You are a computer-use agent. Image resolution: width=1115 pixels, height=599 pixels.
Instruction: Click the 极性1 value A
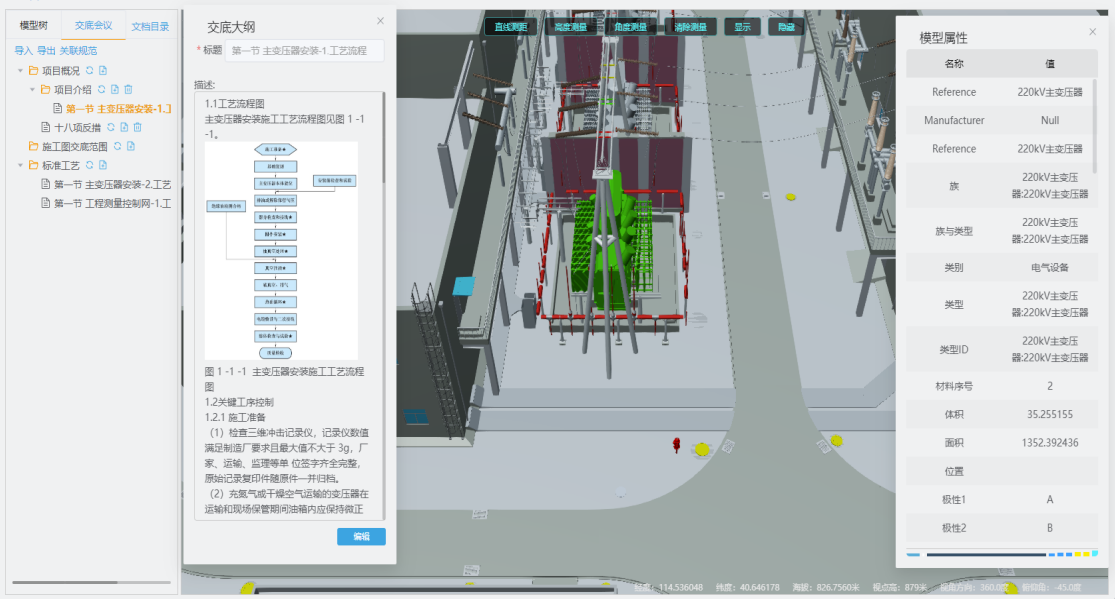pyautogui.click(x=1050, y=499)
